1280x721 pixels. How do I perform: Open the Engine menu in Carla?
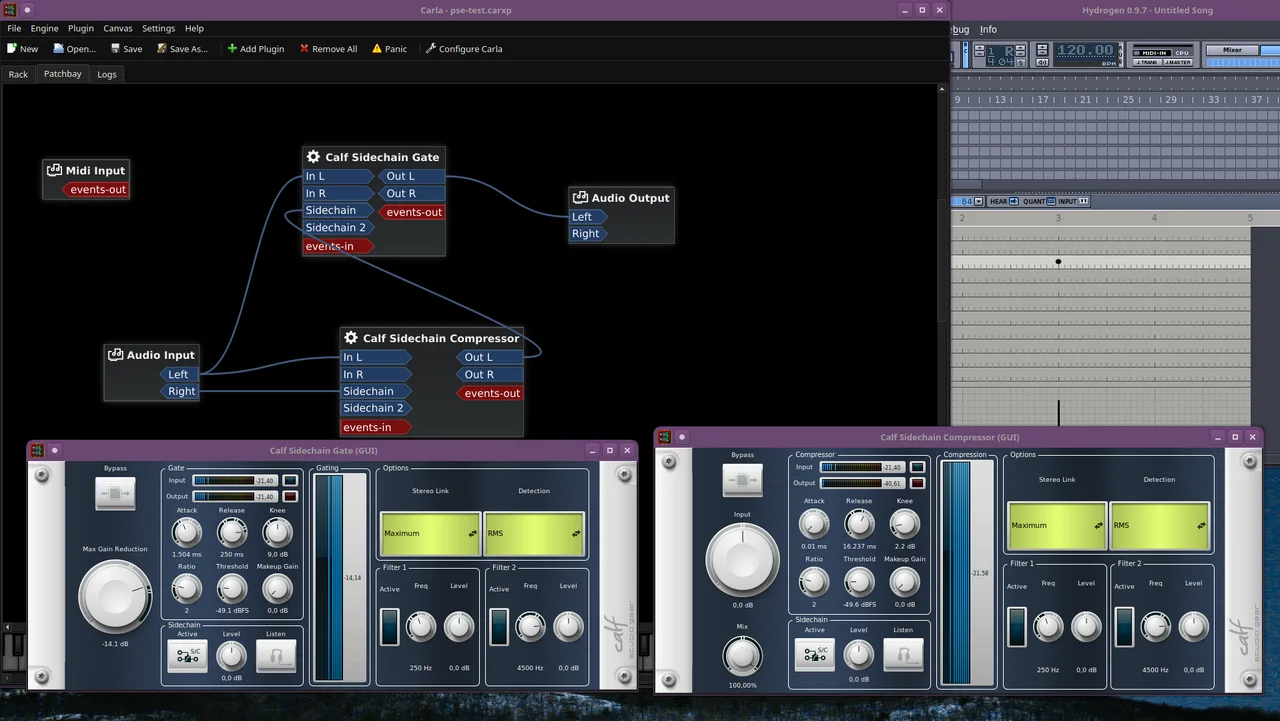tap(44, 28)
